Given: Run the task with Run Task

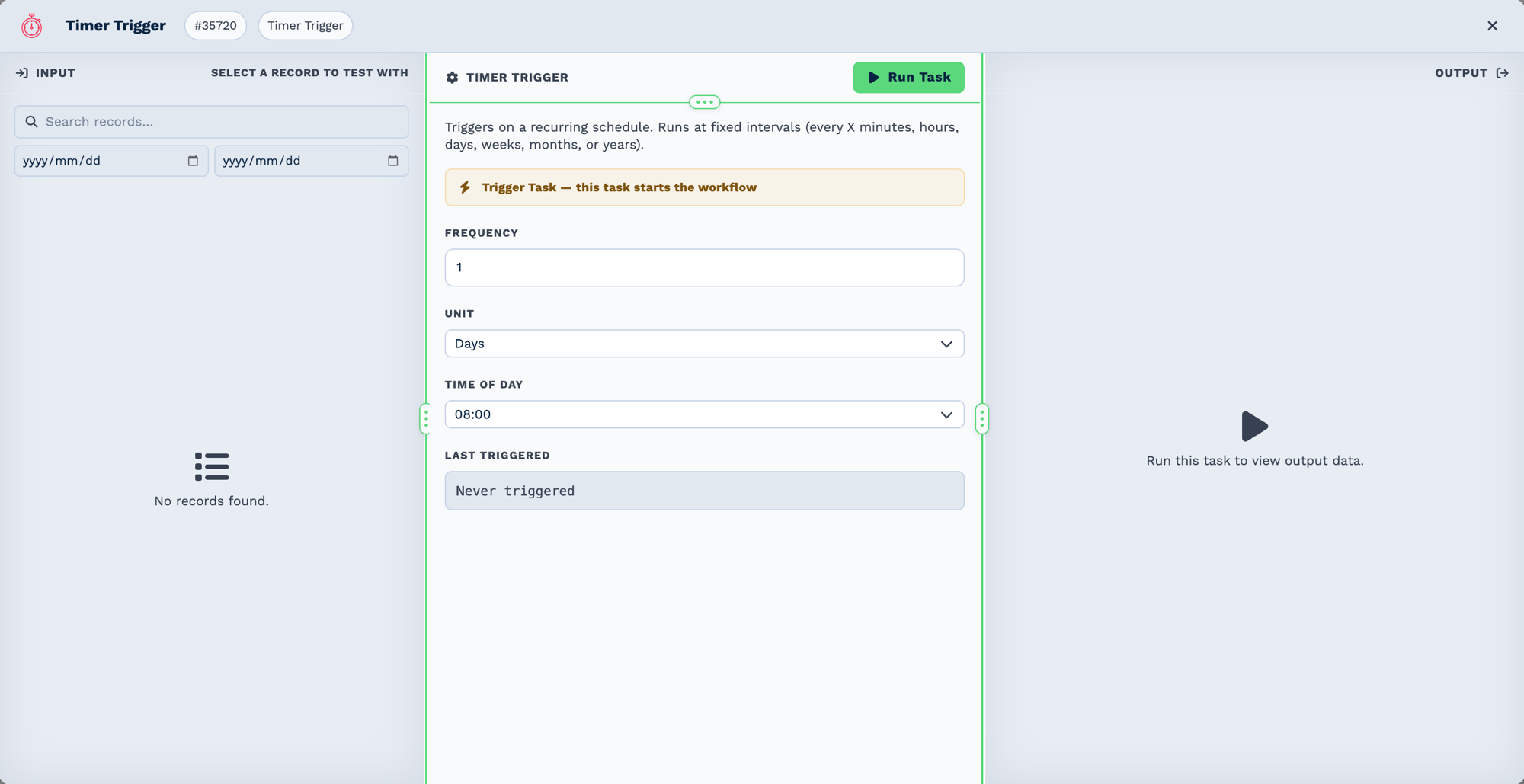Looking at the screenshot, I should (908, 78).
